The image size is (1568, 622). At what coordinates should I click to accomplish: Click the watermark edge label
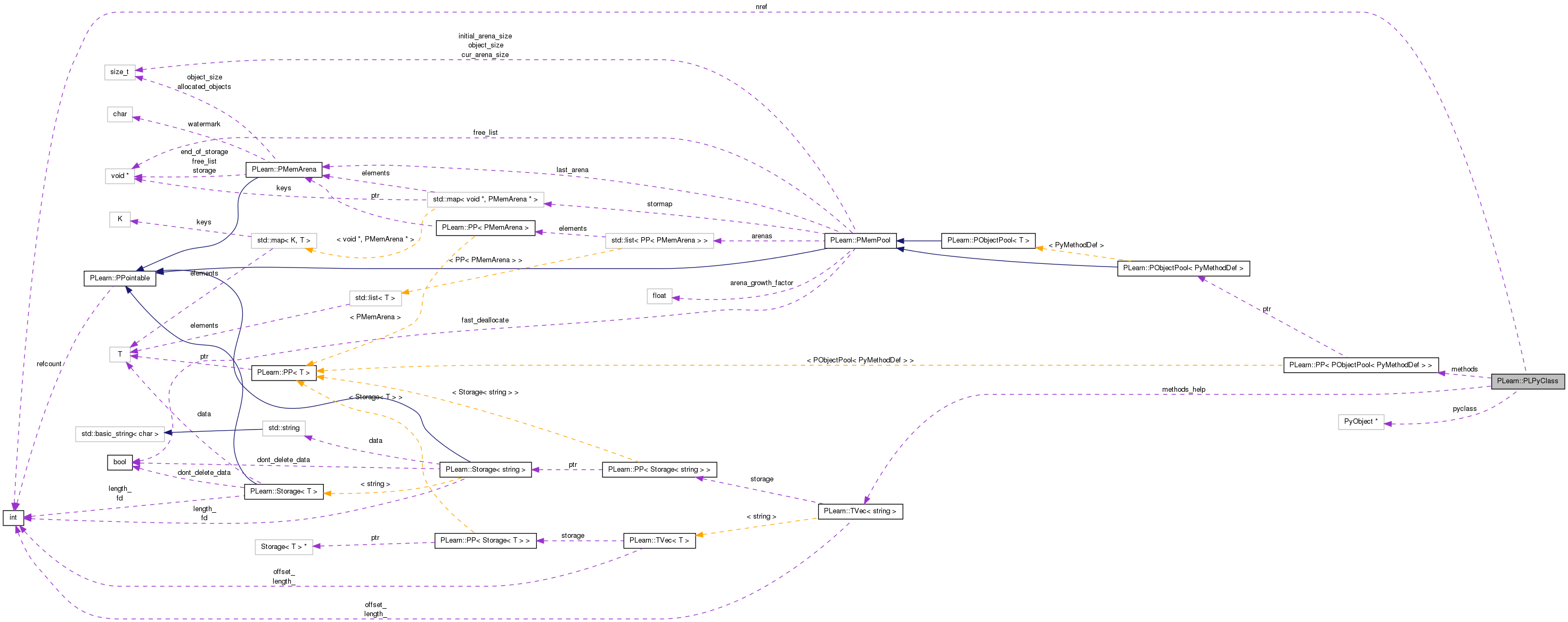pyautogui.click(x=204, y=124)
